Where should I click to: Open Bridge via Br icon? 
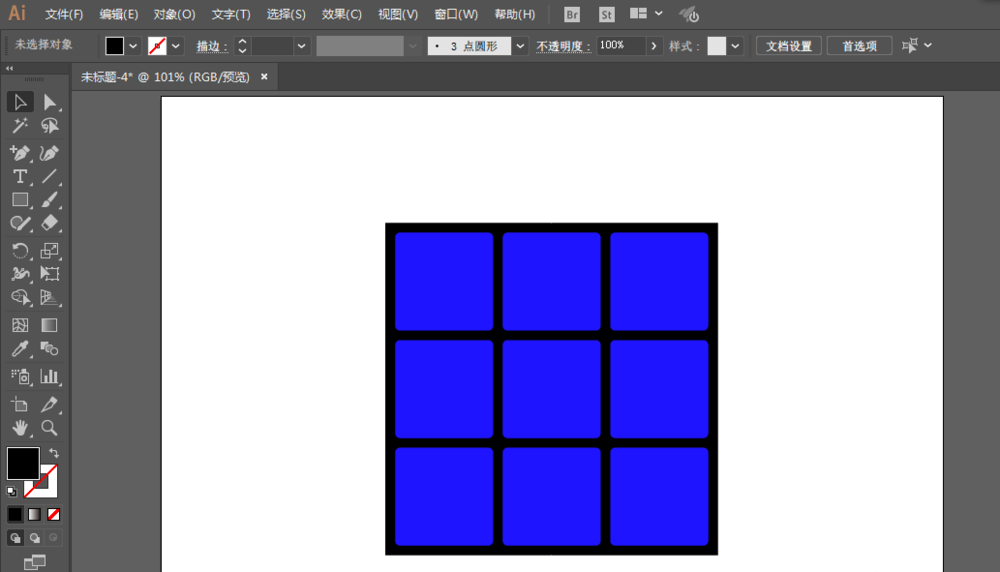tap(572, 14)
